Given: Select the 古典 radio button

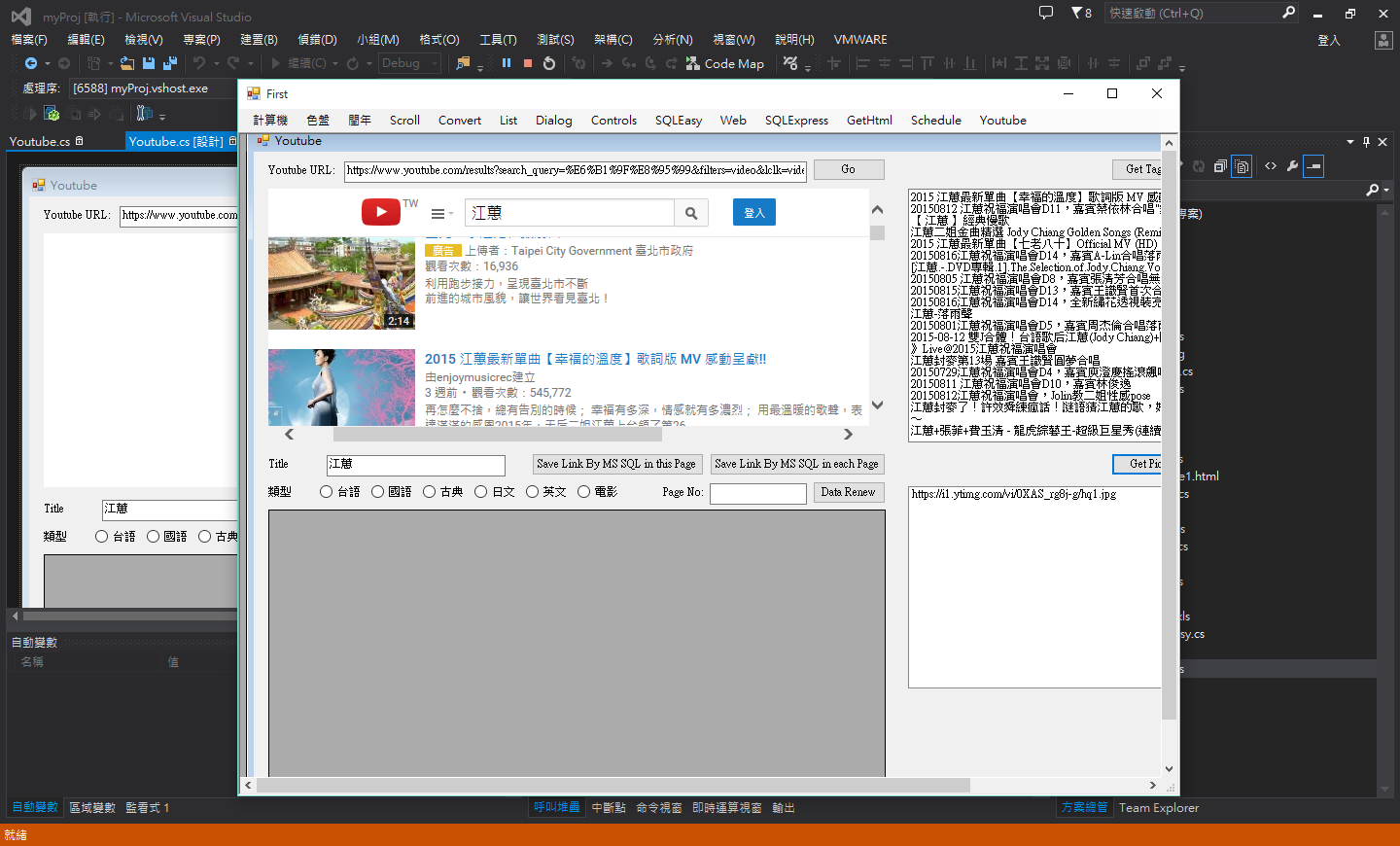Looking at the screenshot, I should (430, 492).
